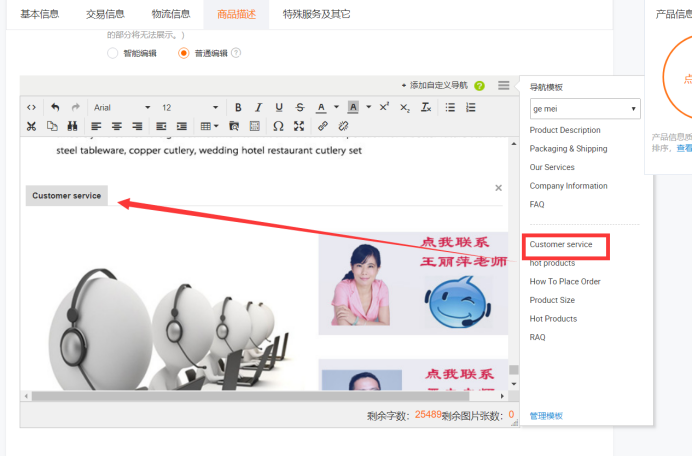Remove the hyperlink
Image resolution: width=692 pixels, height=457 pixels.
click(343, 127)
